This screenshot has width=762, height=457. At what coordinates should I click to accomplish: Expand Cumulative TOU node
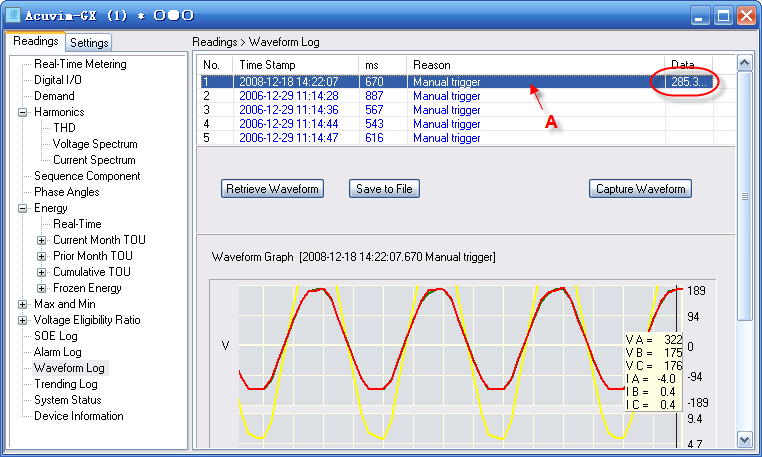(x=41, y=273)
